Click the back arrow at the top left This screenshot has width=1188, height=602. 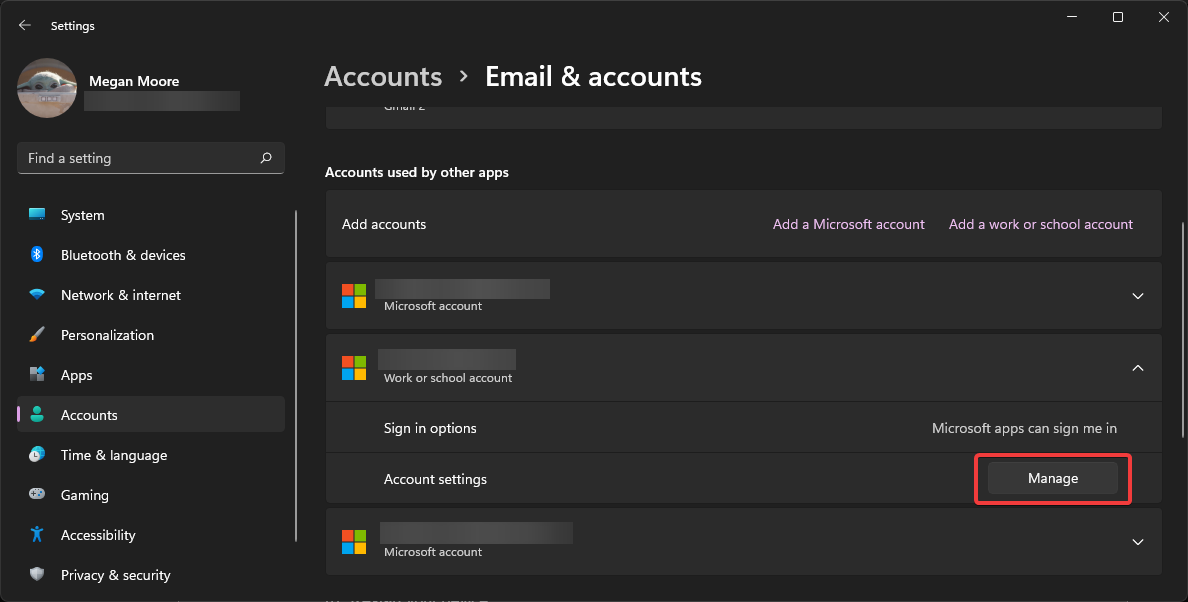(x=24, y=25)
